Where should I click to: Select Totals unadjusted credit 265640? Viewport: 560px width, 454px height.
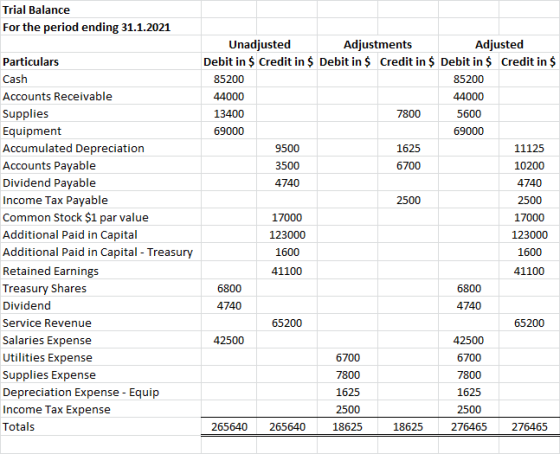[x=287, y=427]
